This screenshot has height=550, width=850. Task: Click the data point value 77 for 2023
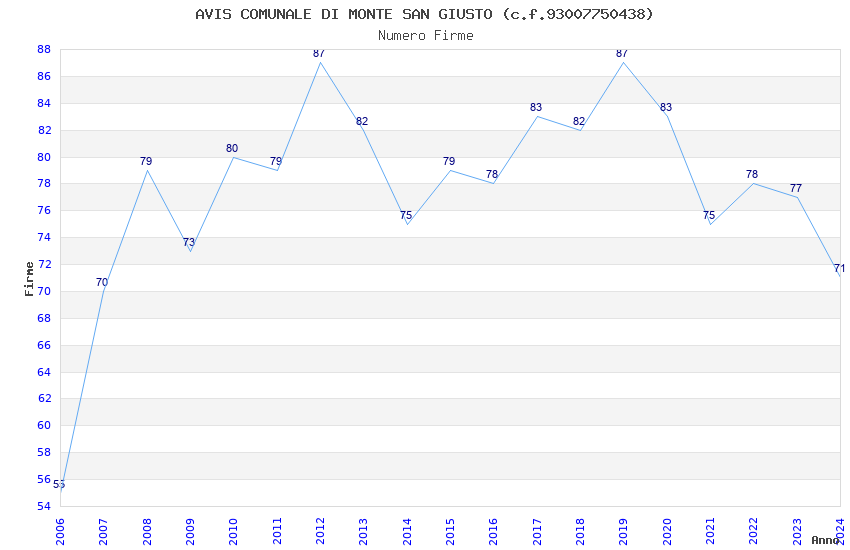796,188
